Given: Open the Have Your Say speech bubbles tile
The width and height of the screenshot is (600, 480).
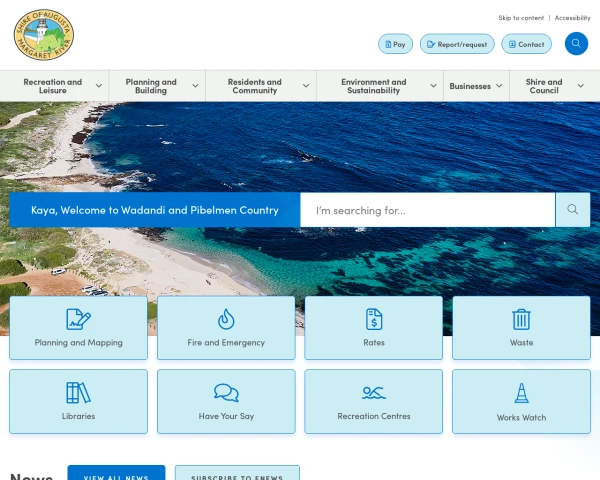Looking at the screenshot, I should pyautogui.click(x=226, y=401).
